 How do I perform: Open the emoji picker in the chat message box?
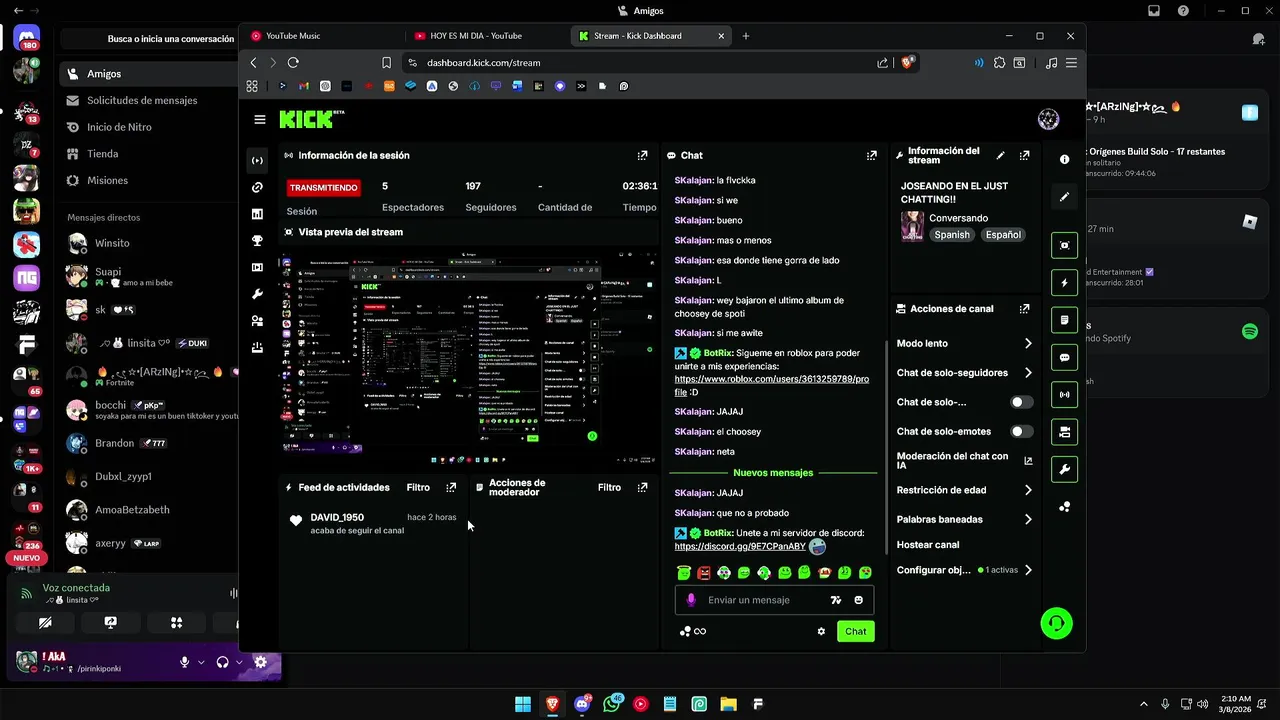click(x=858, y=600)
